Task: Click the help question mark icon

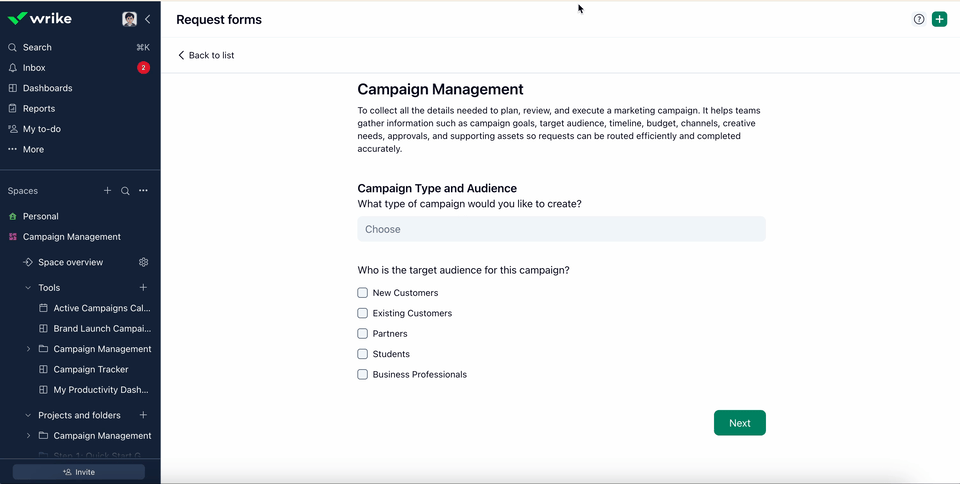Action: (x=918, y=19)
